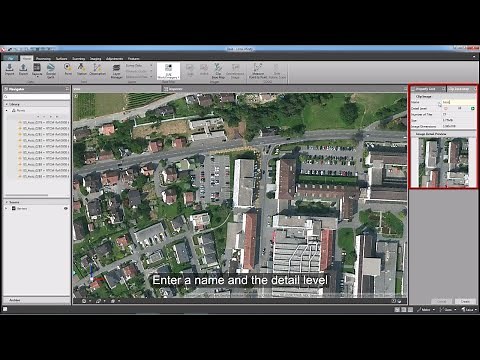The height and width of the screenshot is (360, 480).
Task: Open the Archive section at Navigator bottom
Action: tap(36, 300)
